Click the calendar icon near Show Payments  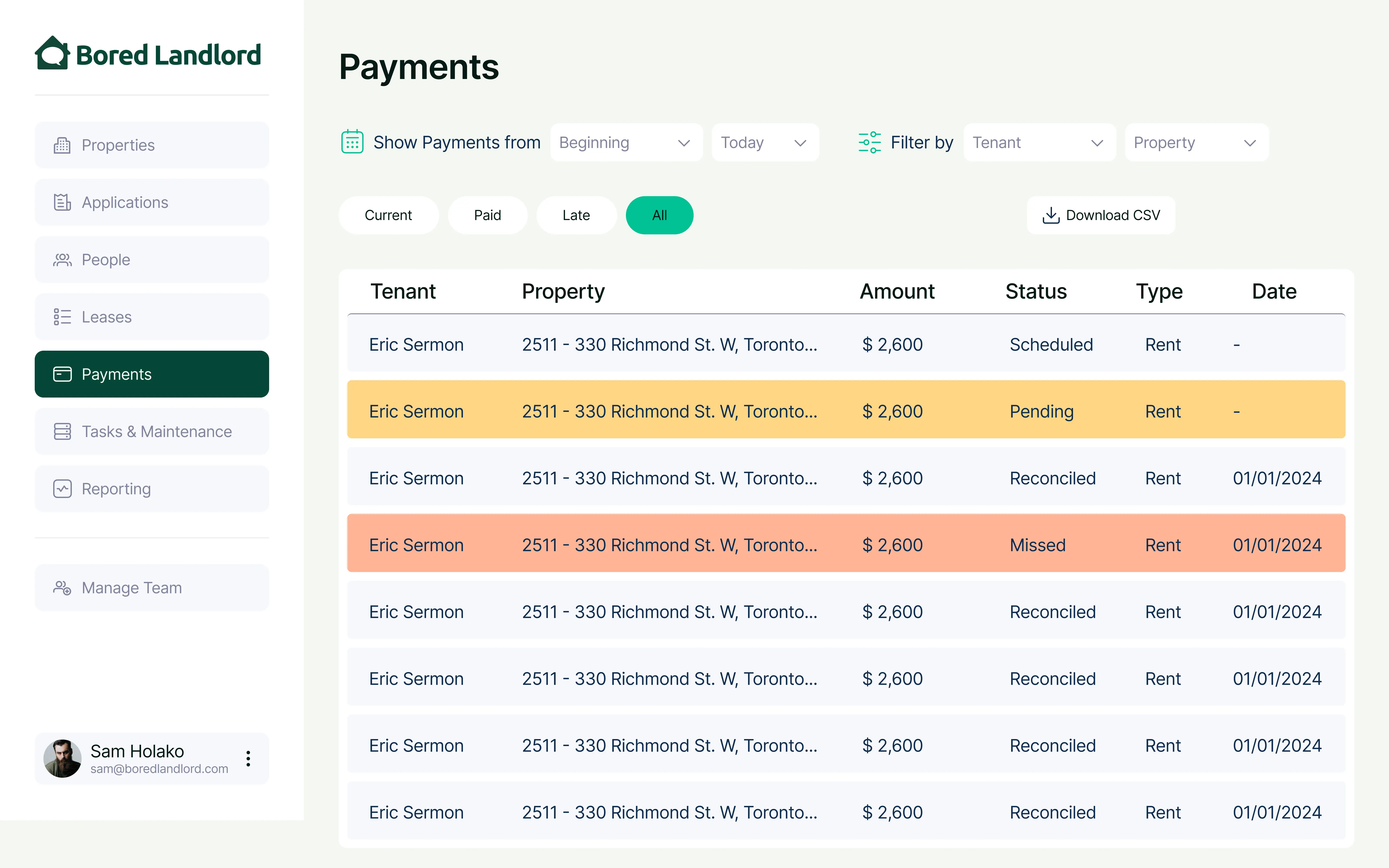pyautogui.click(x=352, y=142)
